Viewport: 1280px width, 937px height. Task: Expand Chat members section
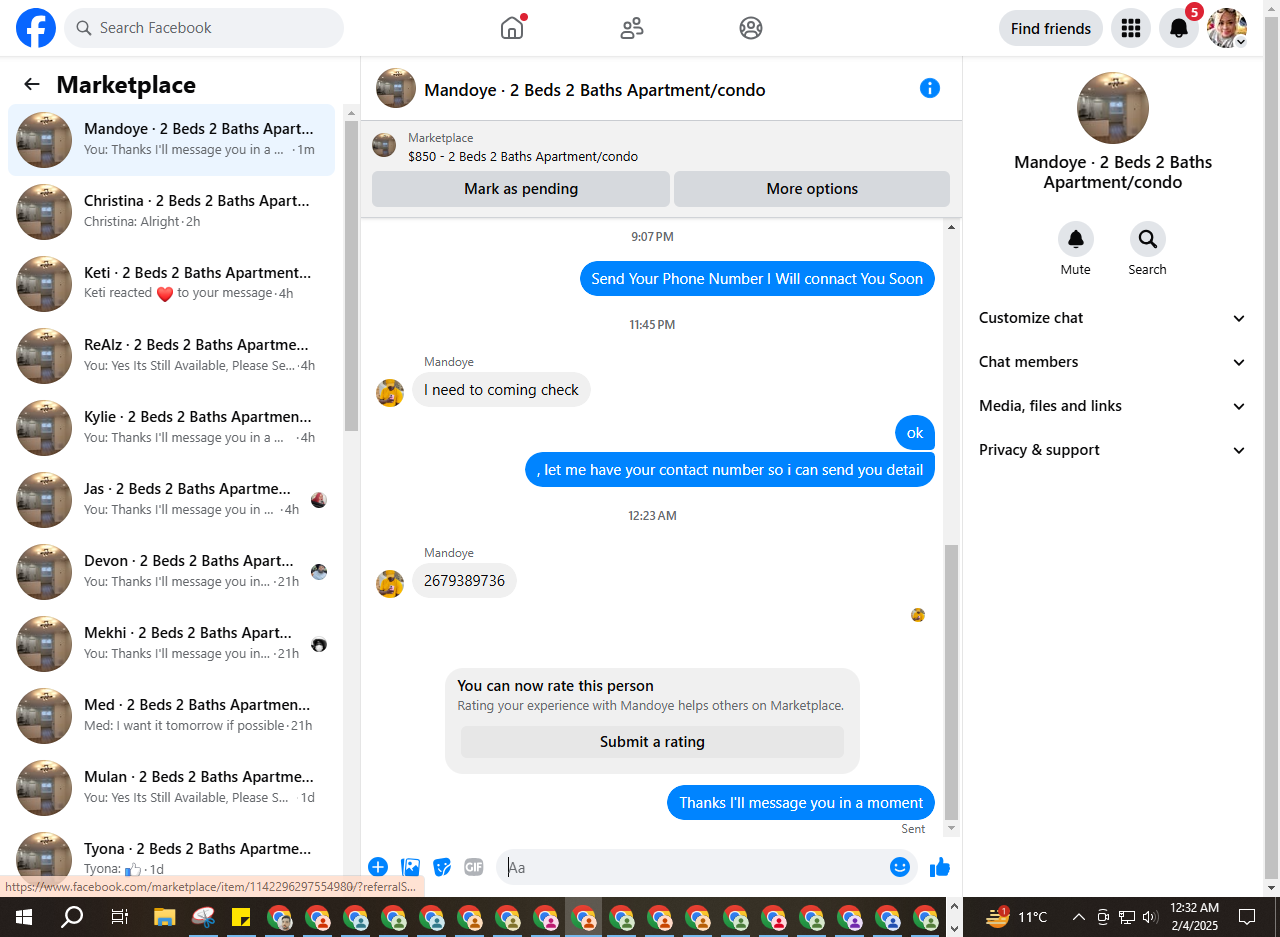[x=1113, y=362]
